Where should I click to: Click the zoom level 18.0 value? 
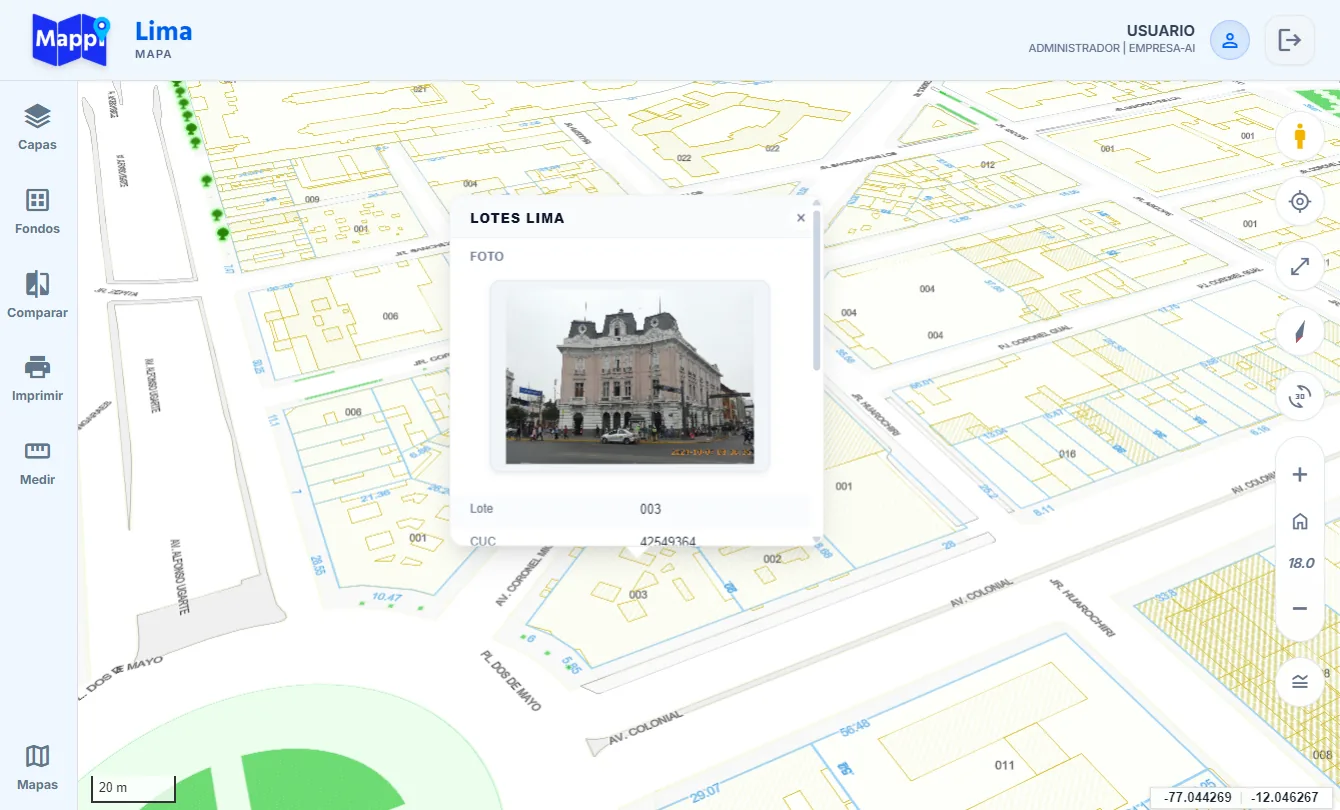[x=1300, y=563]
